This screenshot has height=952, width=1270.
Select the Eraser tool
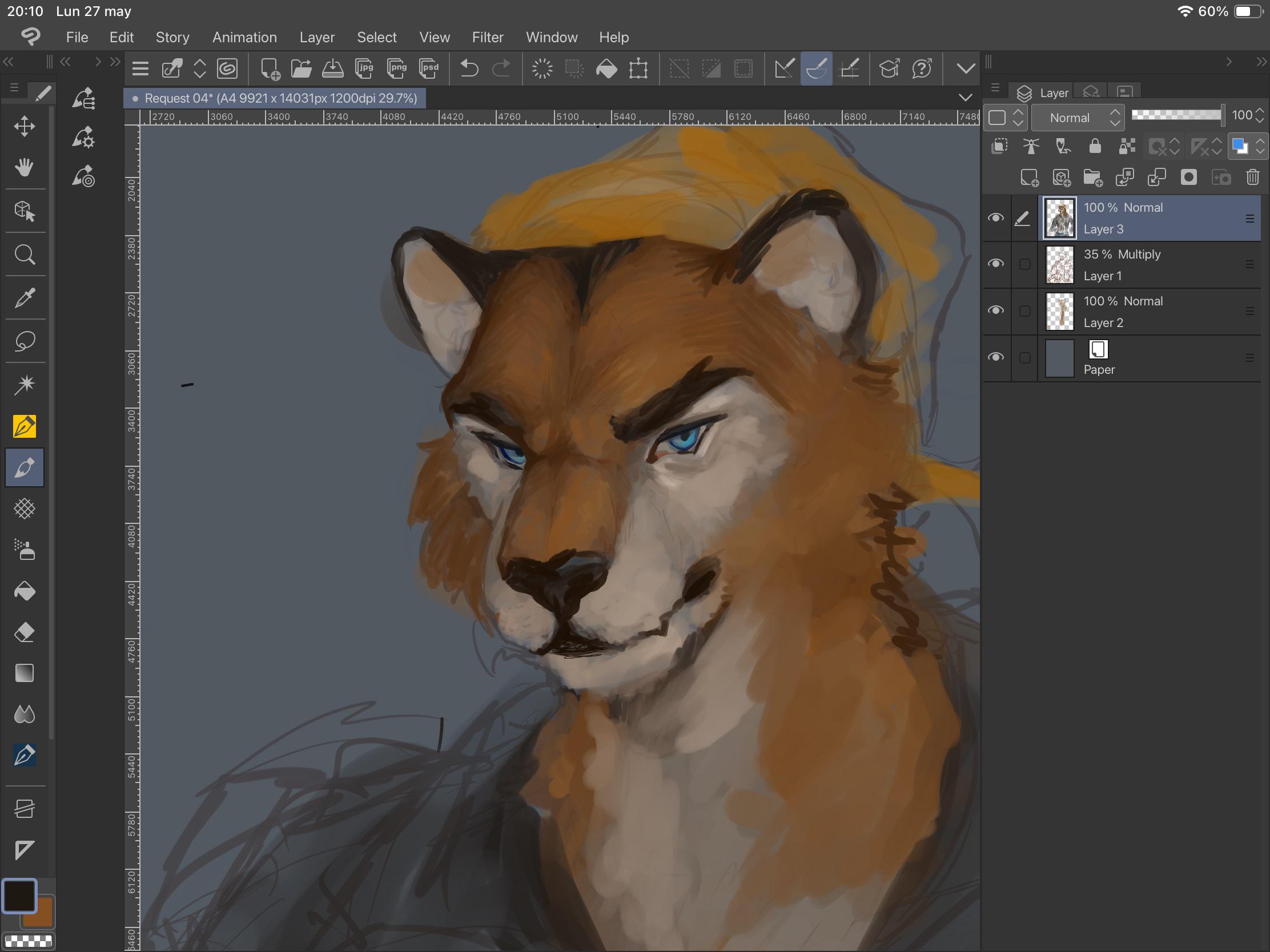[24, 632]
